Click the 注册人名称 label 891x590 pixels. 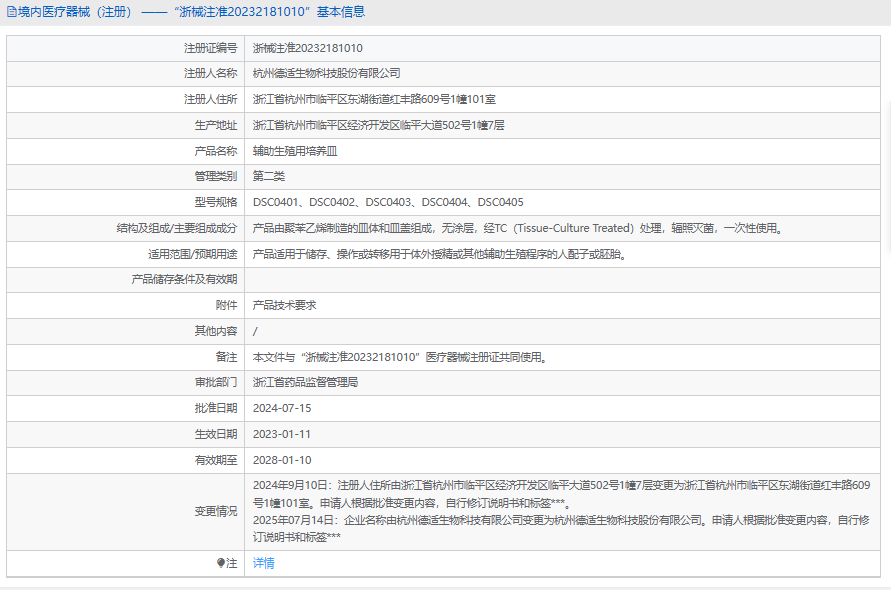(x=210, y=73)
